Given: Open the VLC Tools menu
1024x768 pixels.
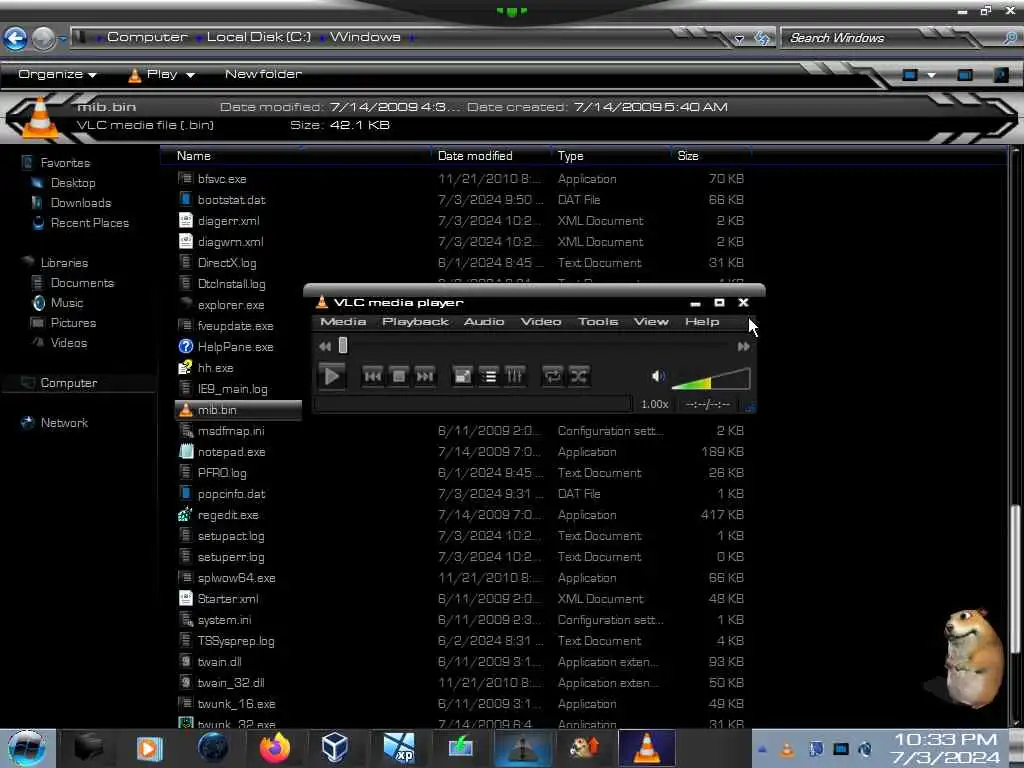Looking at the screenshot, I should coord(598,321).
